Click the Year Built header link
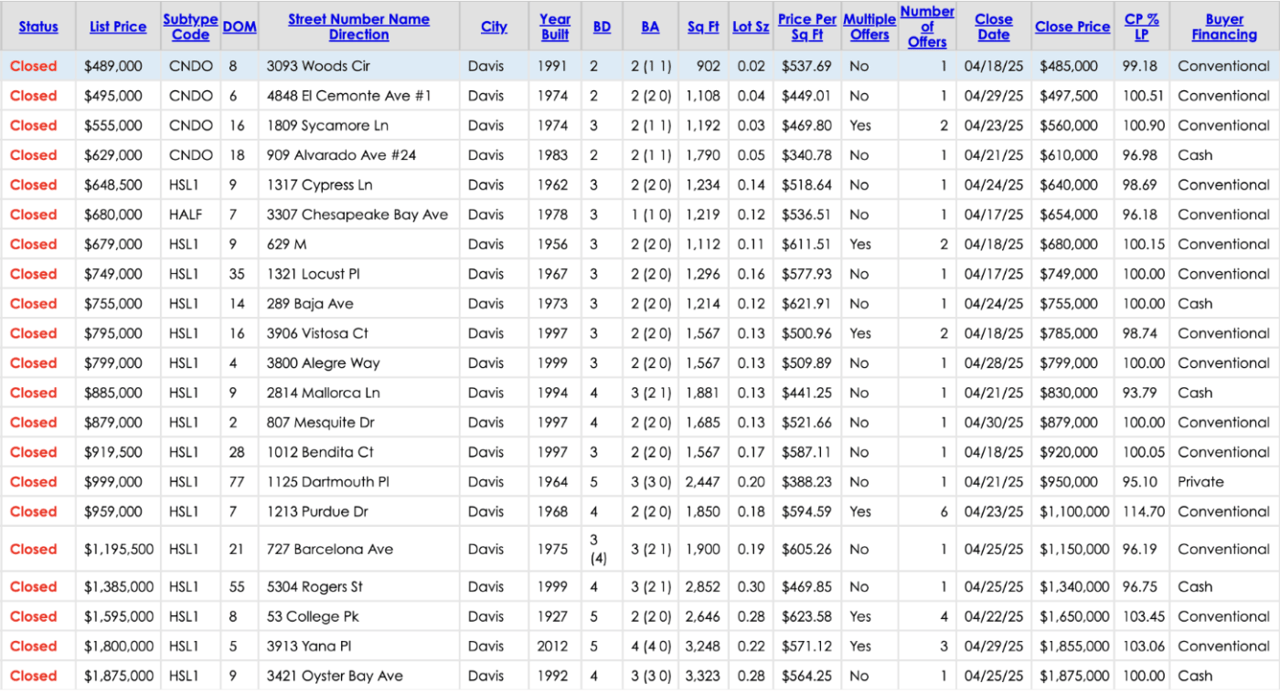Image resolution: width=1280 pixels, height=693 pixels. click(x=555, y=27)
